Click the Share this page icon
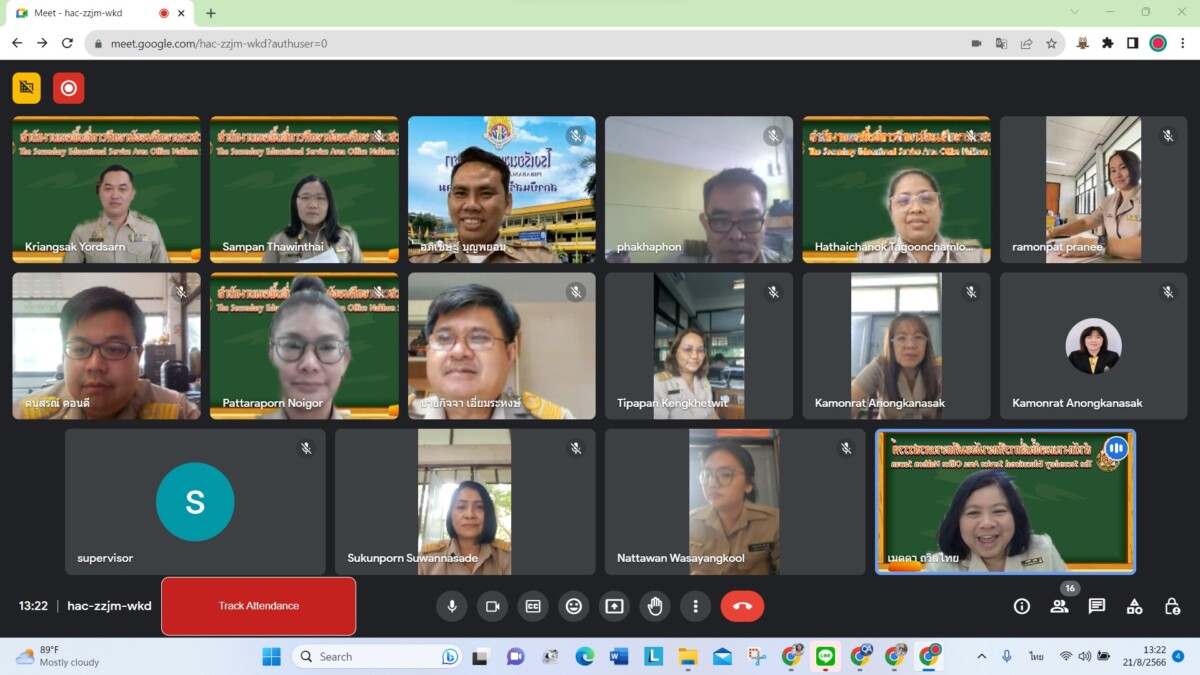The image size is (1200, 675). (x=1026, y=43)
